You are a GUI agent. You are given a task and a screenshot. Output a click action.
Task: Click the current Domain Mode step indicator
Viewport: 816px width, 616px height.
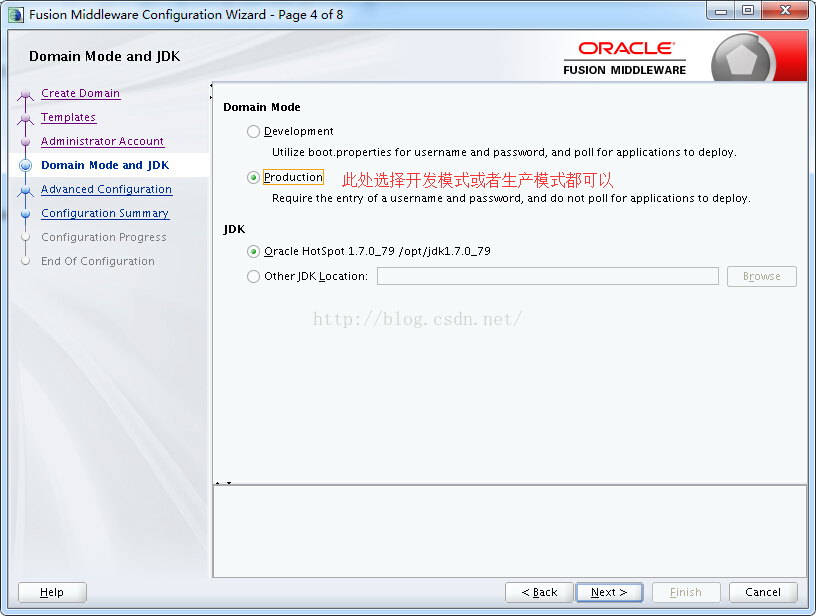tap(26, 165)
